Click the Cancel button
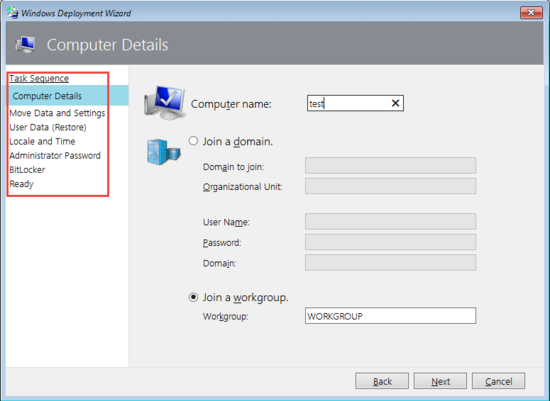This screenshot has height=401, width=550. pos(498,381)
